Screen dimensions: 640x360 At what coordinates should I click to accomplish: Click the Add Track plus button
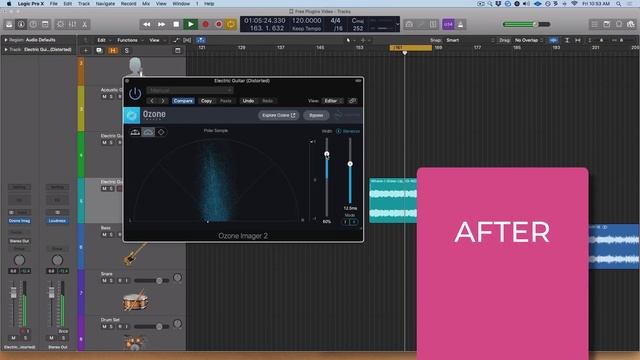86,51
